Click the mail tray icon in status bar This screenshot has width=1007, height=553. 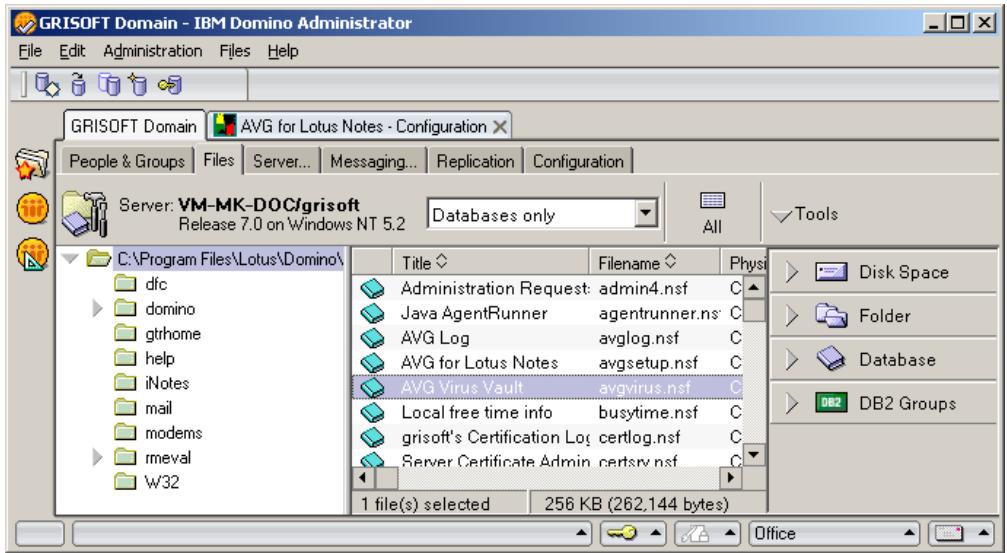click(949, 533)
